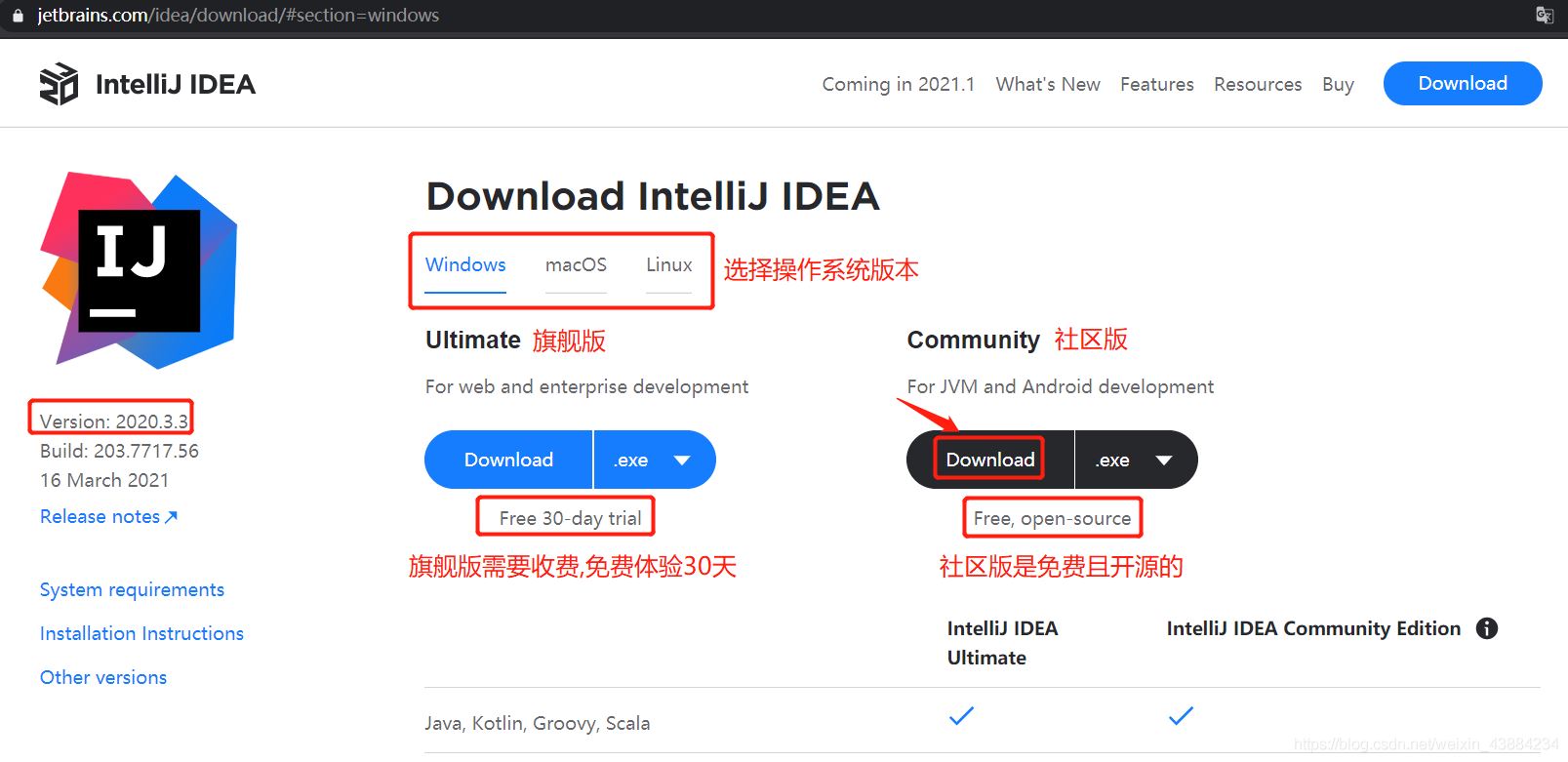
Task: Expand the Community .exe installer dropdown arrow
Action: click(x=1163, y=461)
